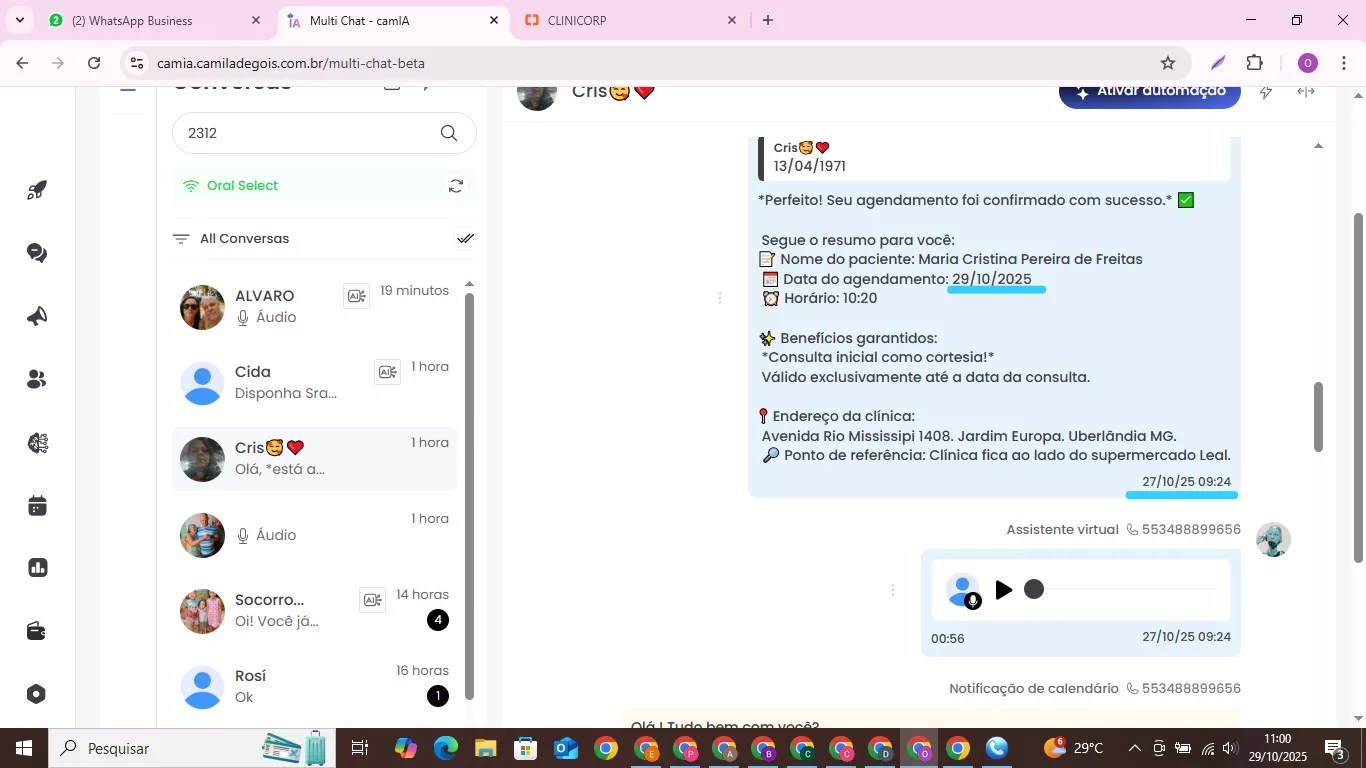The height and width of the screenshot is (768, 1366).
Task: Click the double-check mark all read icon
Action: click(x=465, y=239)
